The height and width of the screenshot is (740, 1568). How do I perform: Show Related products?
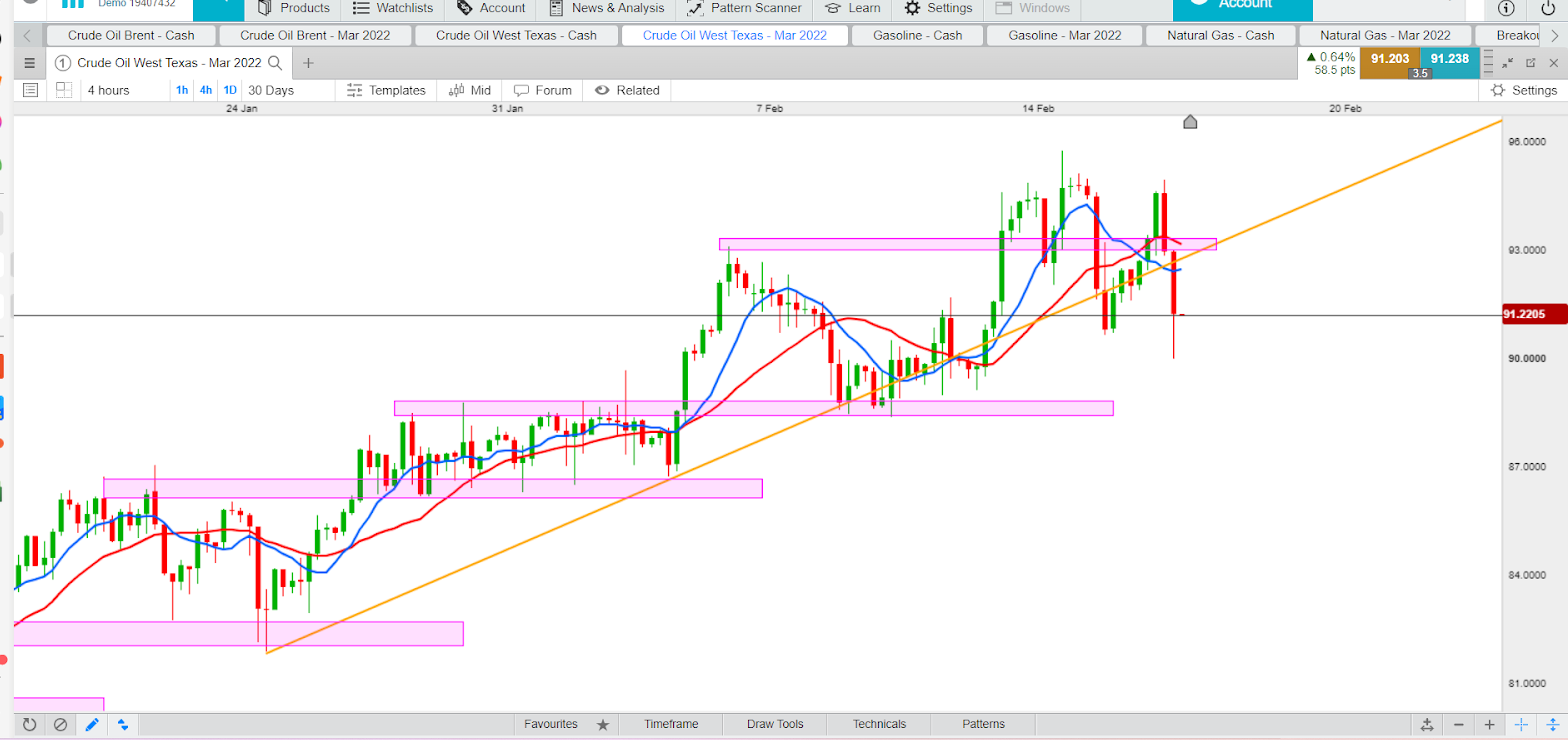coord(627,90)
